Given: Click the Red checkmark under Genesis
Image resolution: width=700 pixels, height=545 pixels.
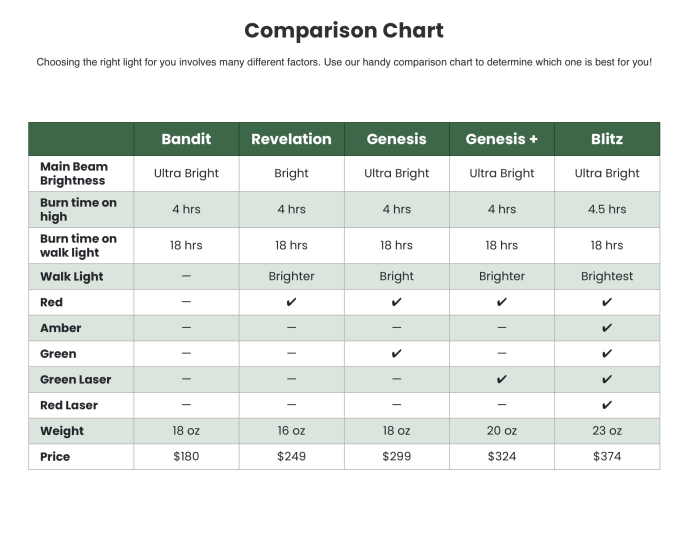Looking at the screenshot, I should pos(397,302).
